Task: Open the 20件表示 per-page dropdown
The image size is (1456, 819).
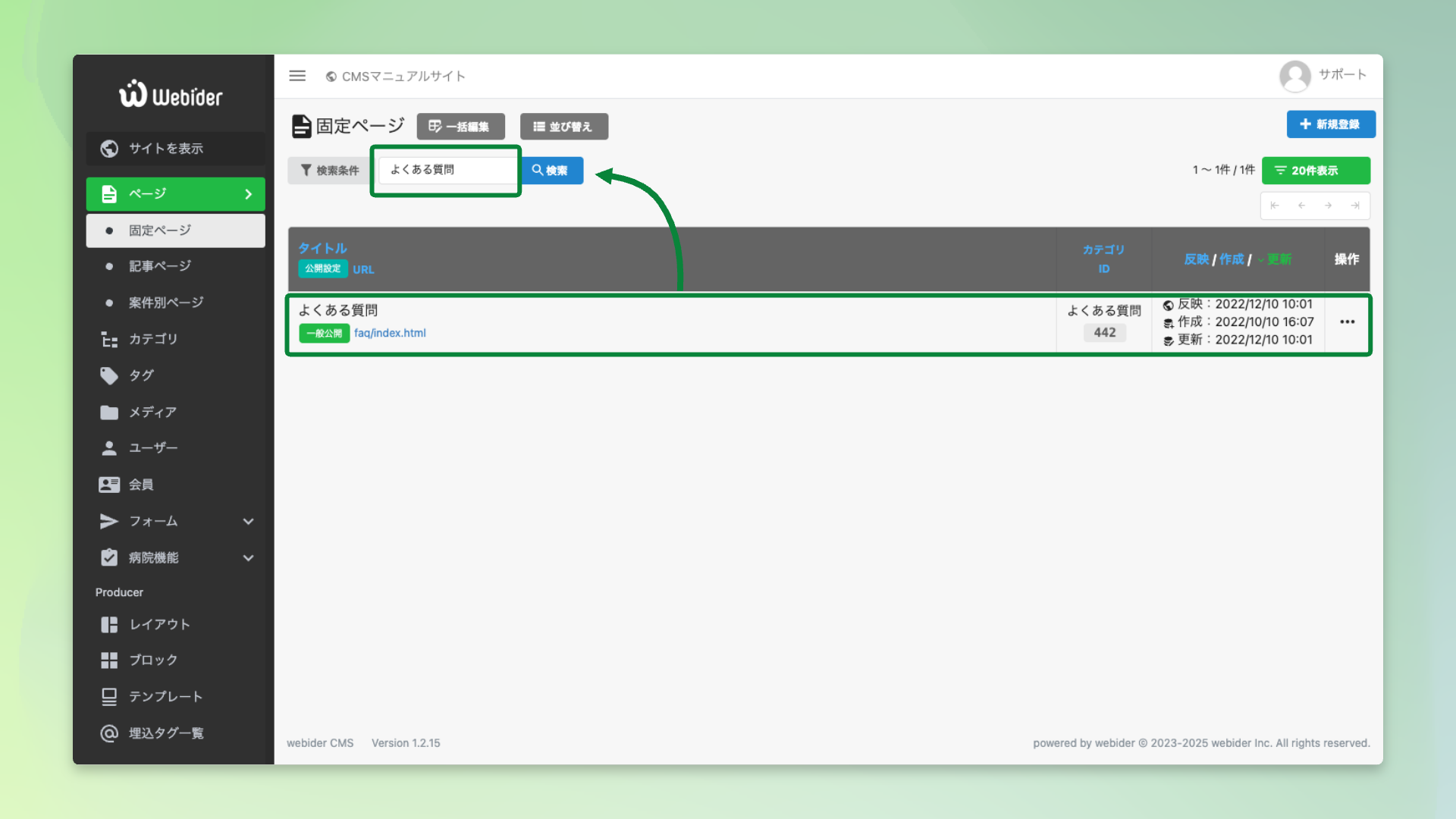Action: [1316, 171]
